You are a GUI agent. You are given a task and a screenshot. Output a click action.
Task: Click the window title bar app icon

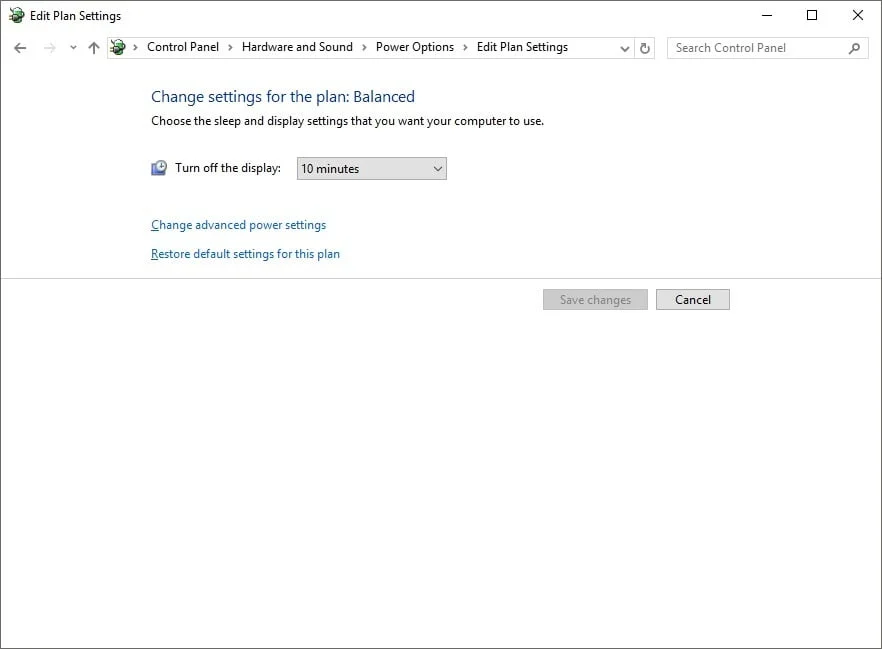tap(16, 15)
